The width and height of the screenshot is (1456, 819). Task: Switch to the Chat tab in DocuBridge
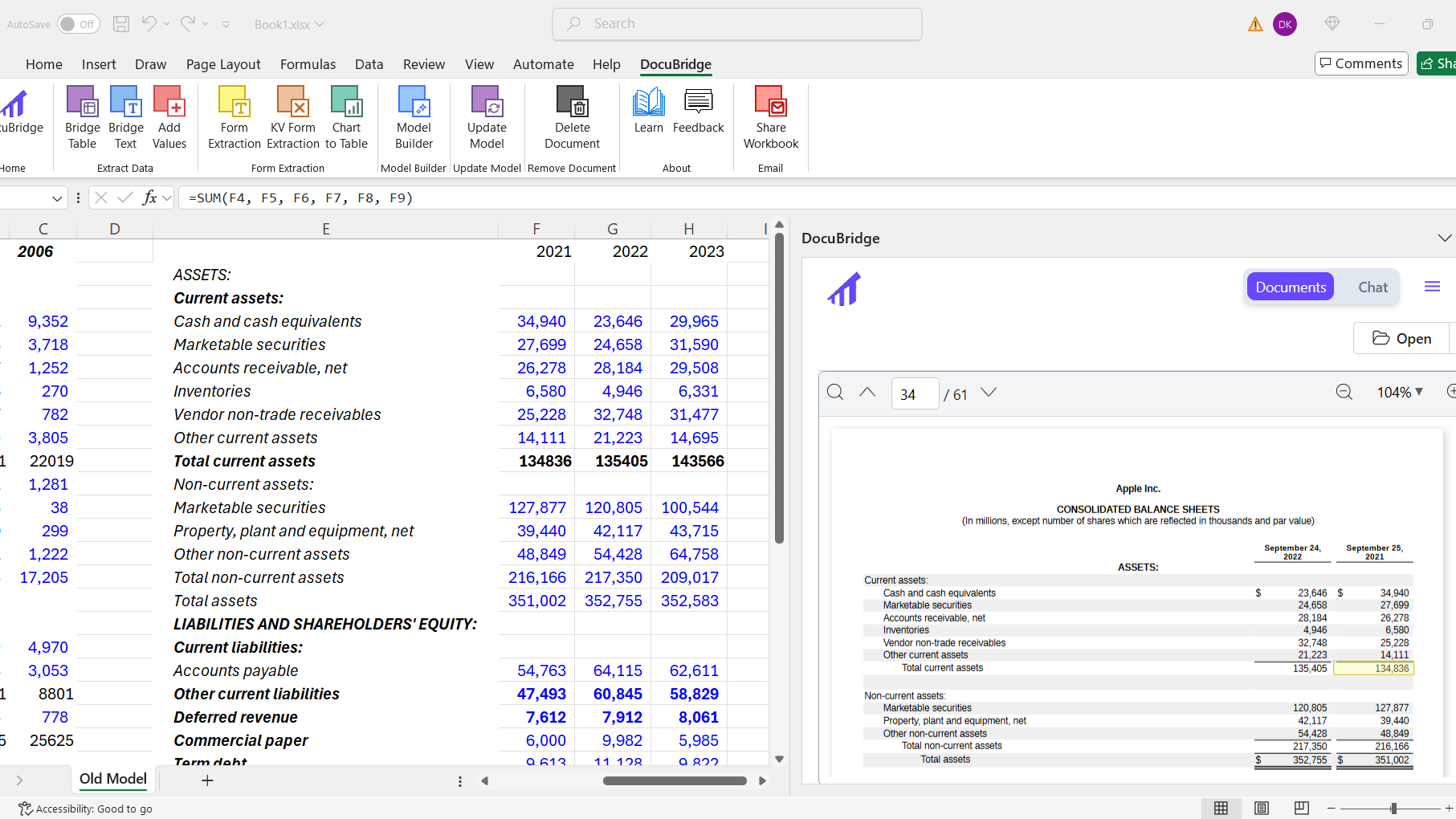1372,287
